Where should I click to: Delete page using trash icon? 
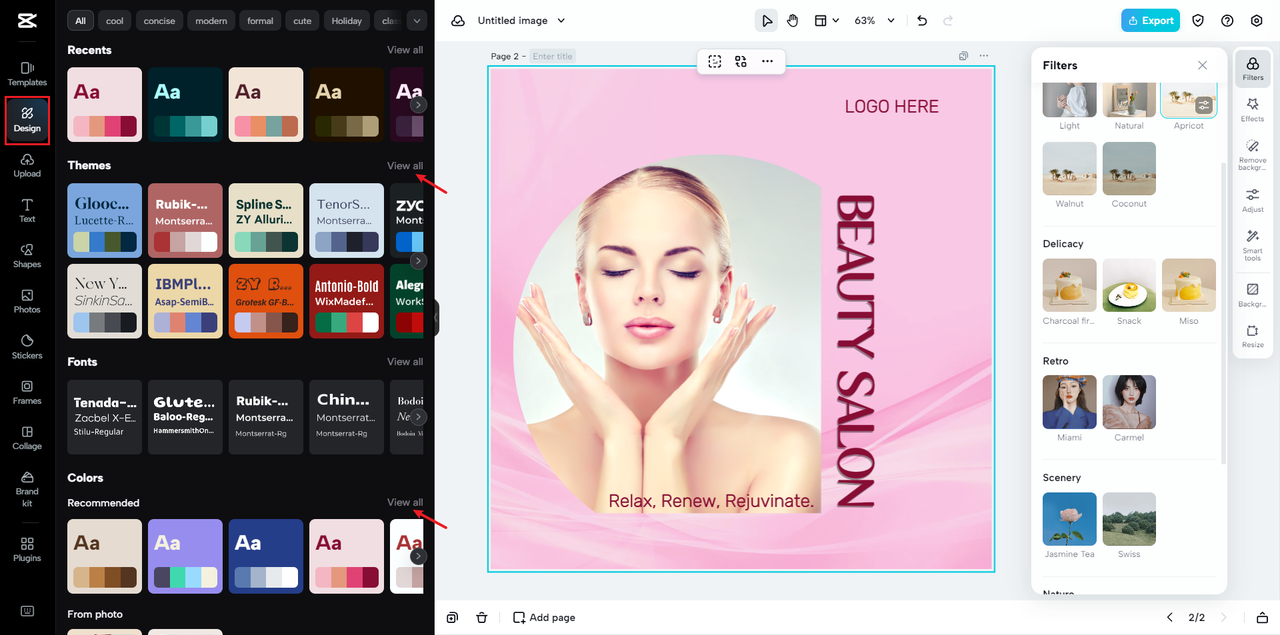click(482, 618)
